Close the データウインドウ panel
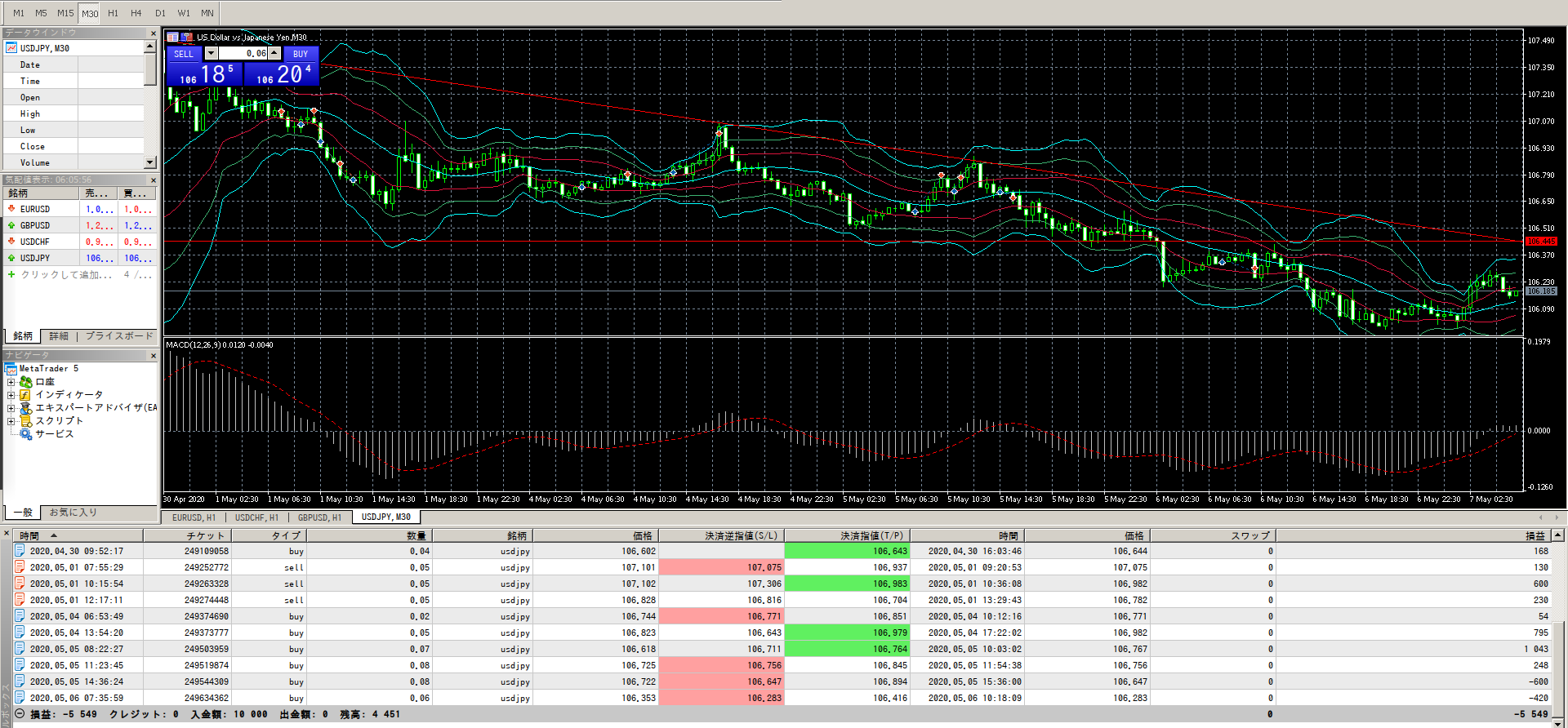This screenshot has height=728, width=1568. click(x=153, y=33)
